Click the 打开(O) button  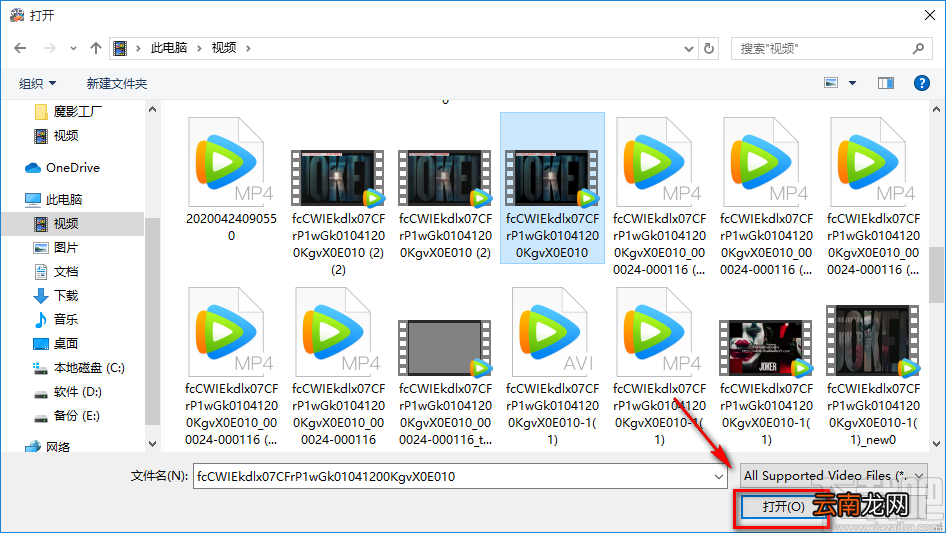[783, 506]
